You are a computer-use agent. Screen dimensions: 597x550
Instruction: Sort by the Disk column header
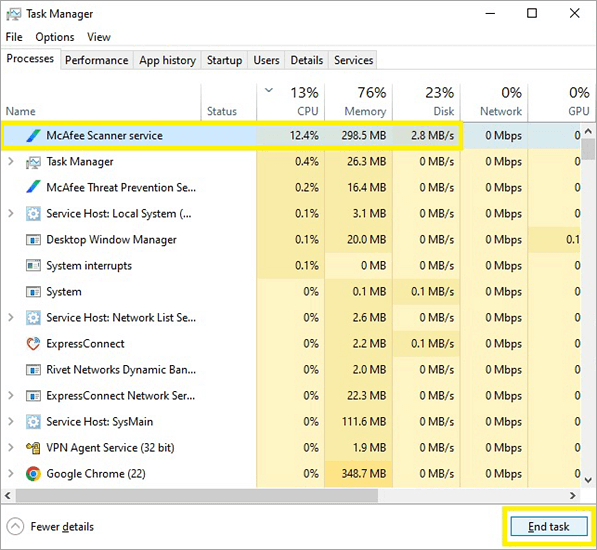(426, 102)
